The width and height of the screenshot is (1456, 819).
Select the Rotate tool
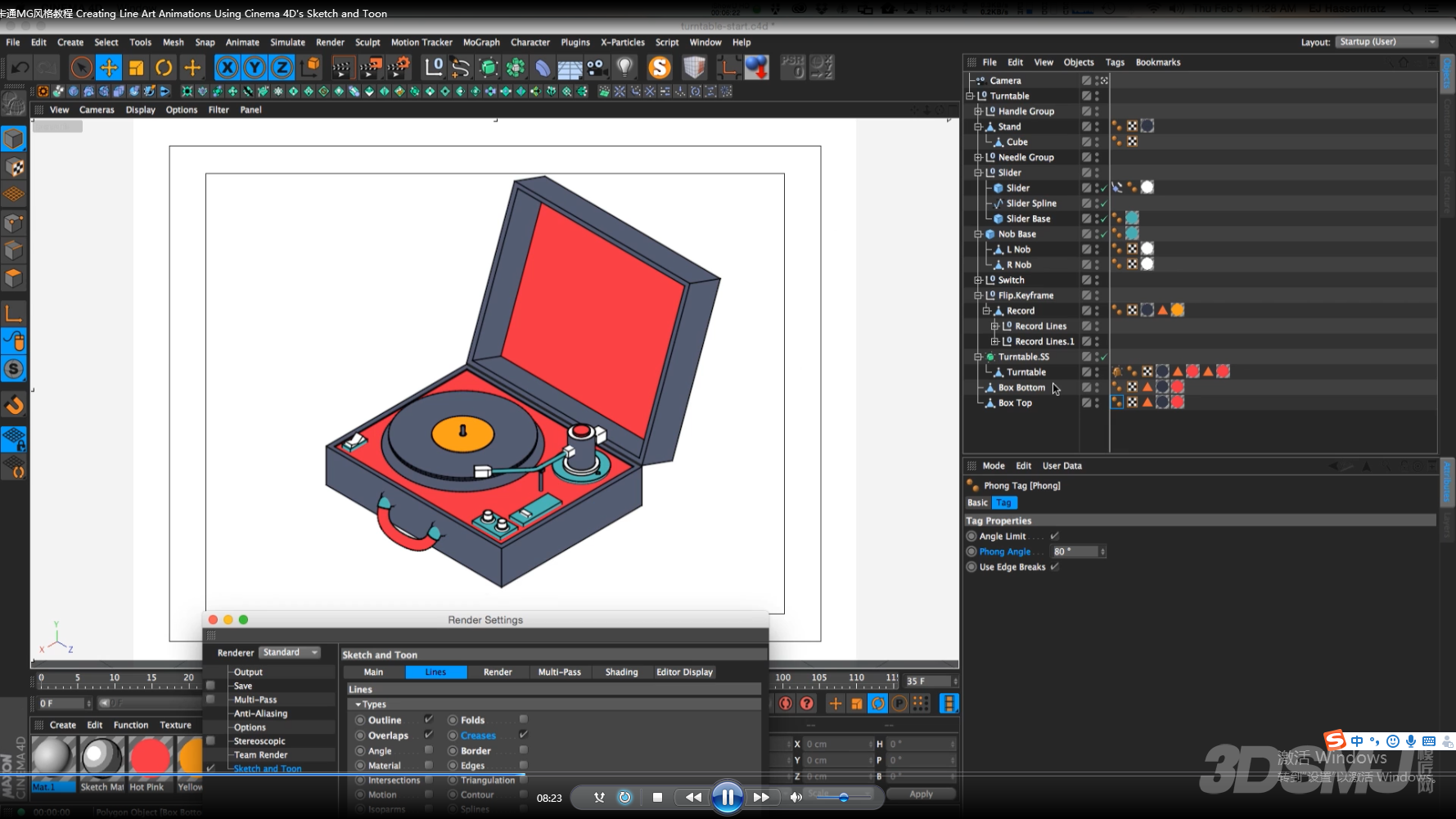click(165, 67)
